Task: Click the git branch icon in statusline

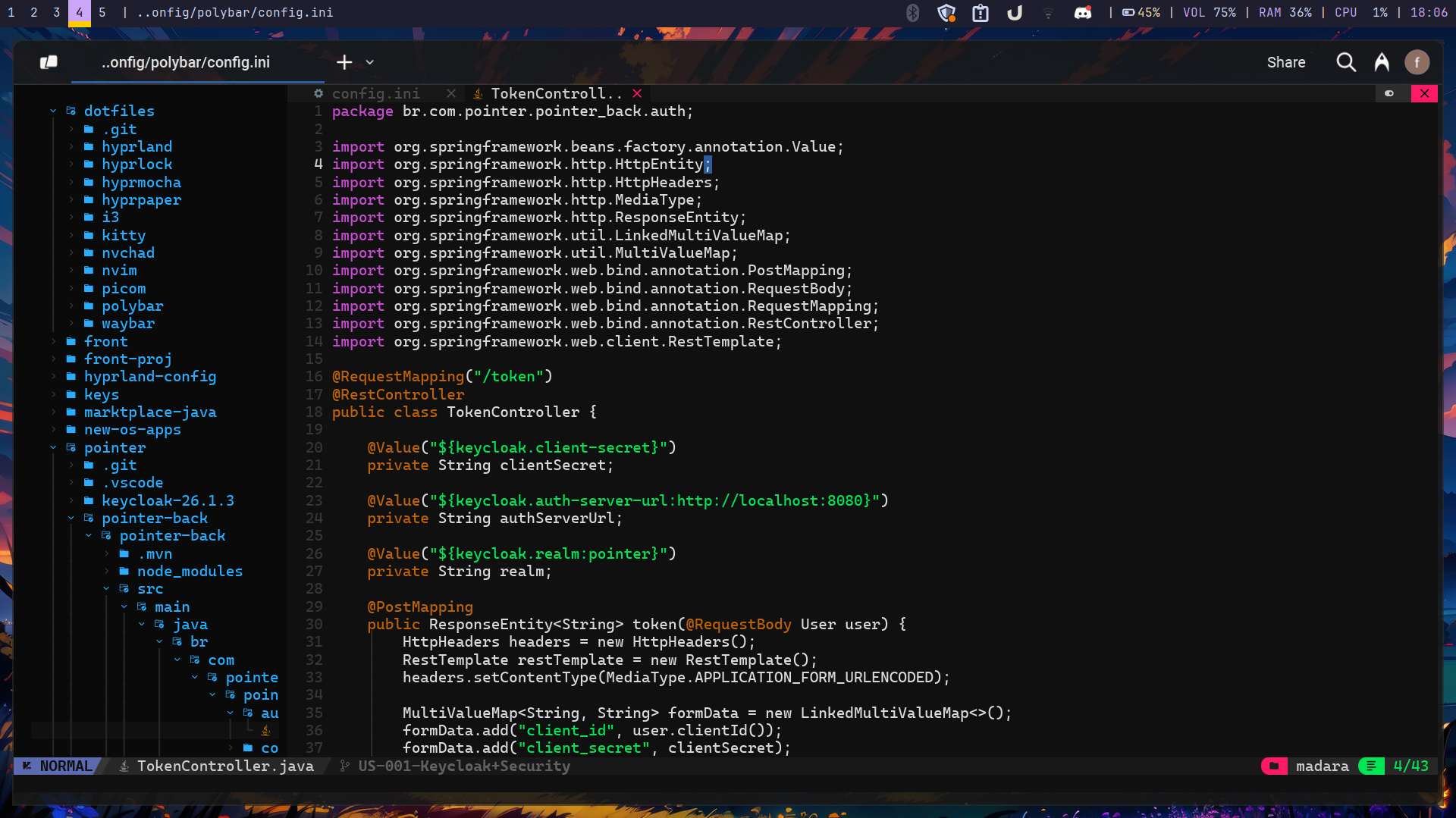Action: [x=345, y=766]
